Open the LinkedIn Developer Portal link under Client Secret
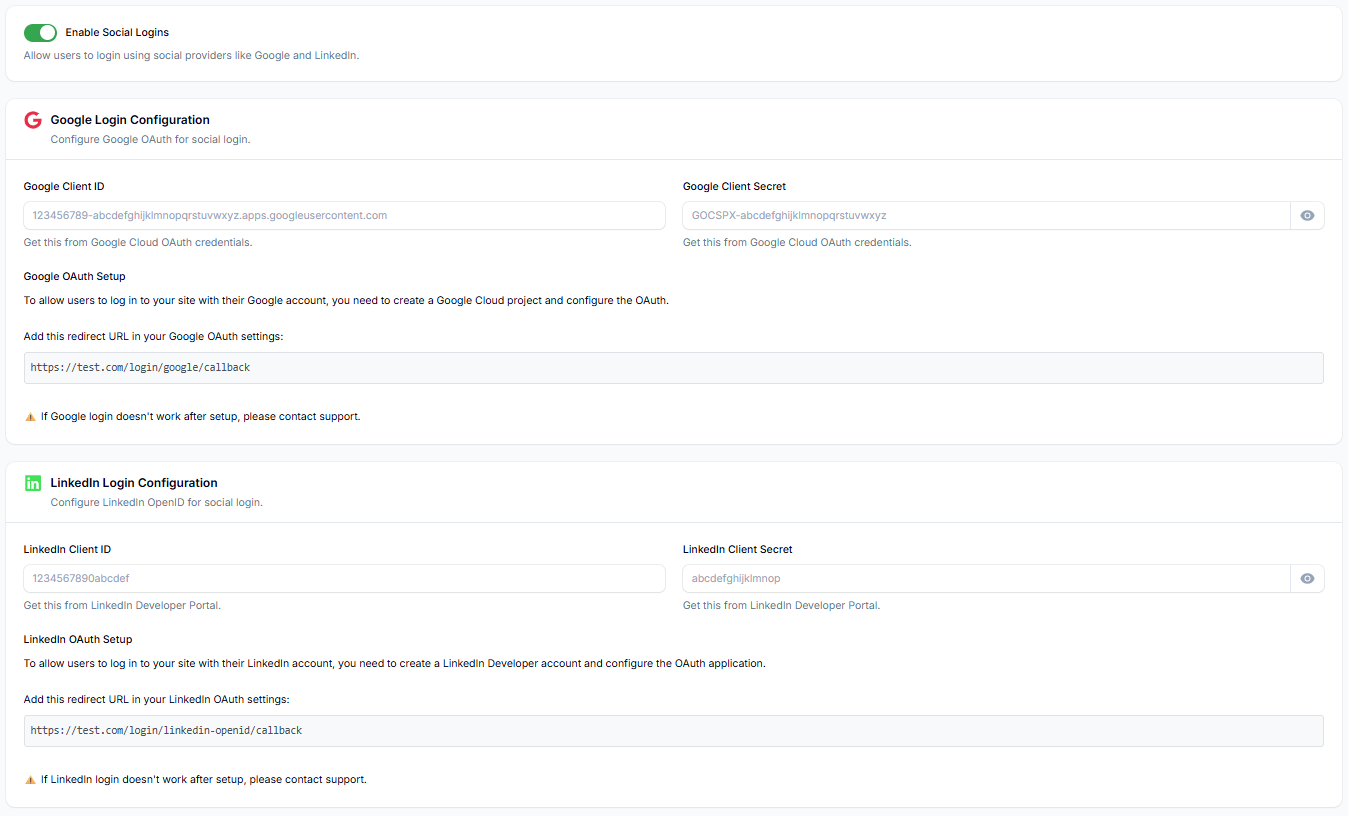 (817, 605)
